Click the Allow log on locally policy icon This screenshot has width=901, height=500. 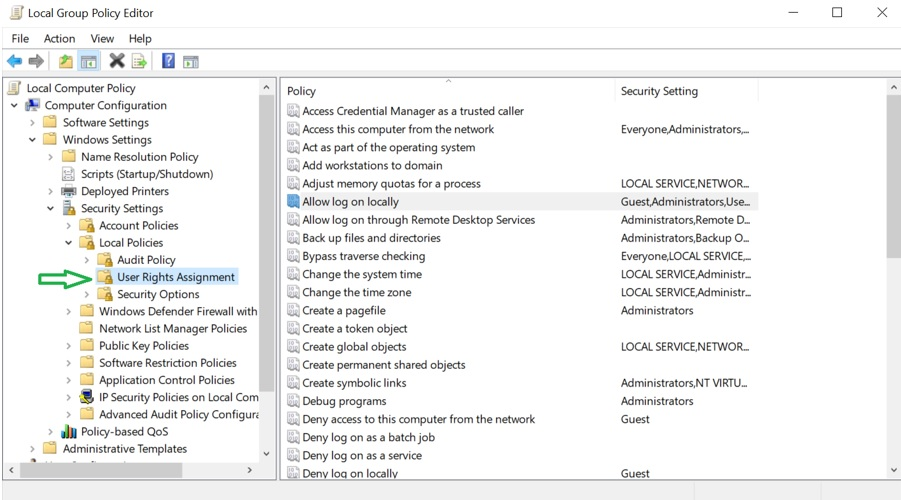pyautogui.click(x=293, y=202)
